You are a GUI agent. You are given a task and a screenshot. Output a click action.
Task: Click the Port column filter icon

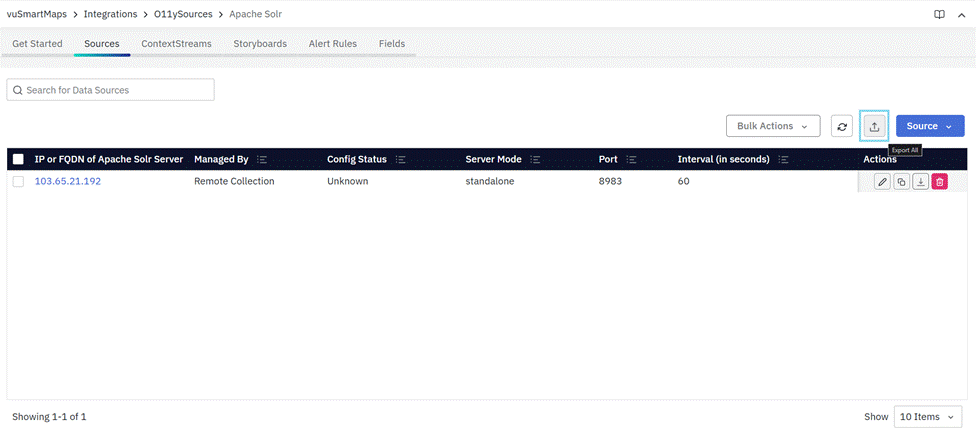(631, 160)
